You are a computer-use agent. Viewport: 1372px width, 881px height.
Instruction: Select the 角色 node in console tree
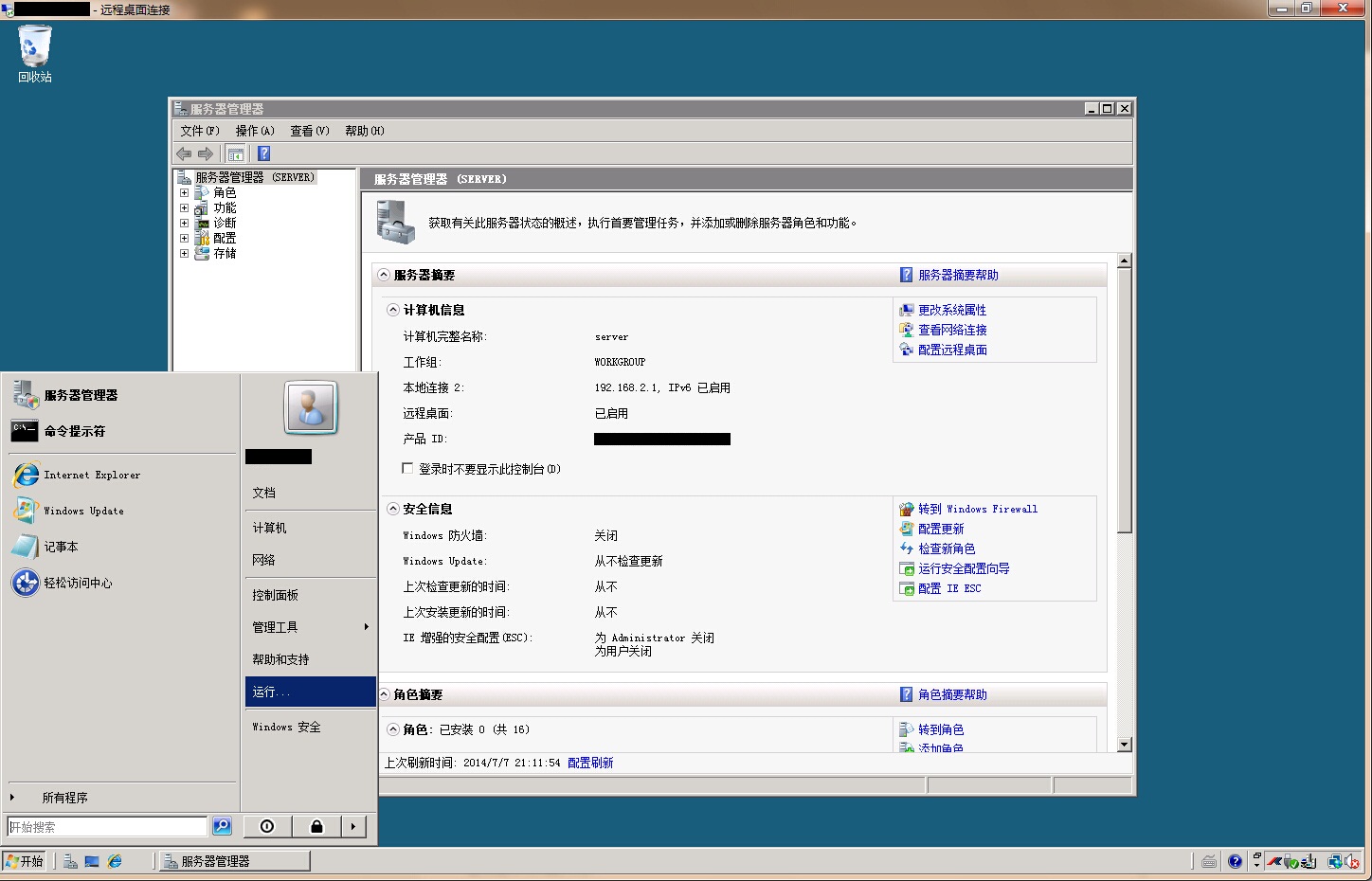tap(225, 192)
